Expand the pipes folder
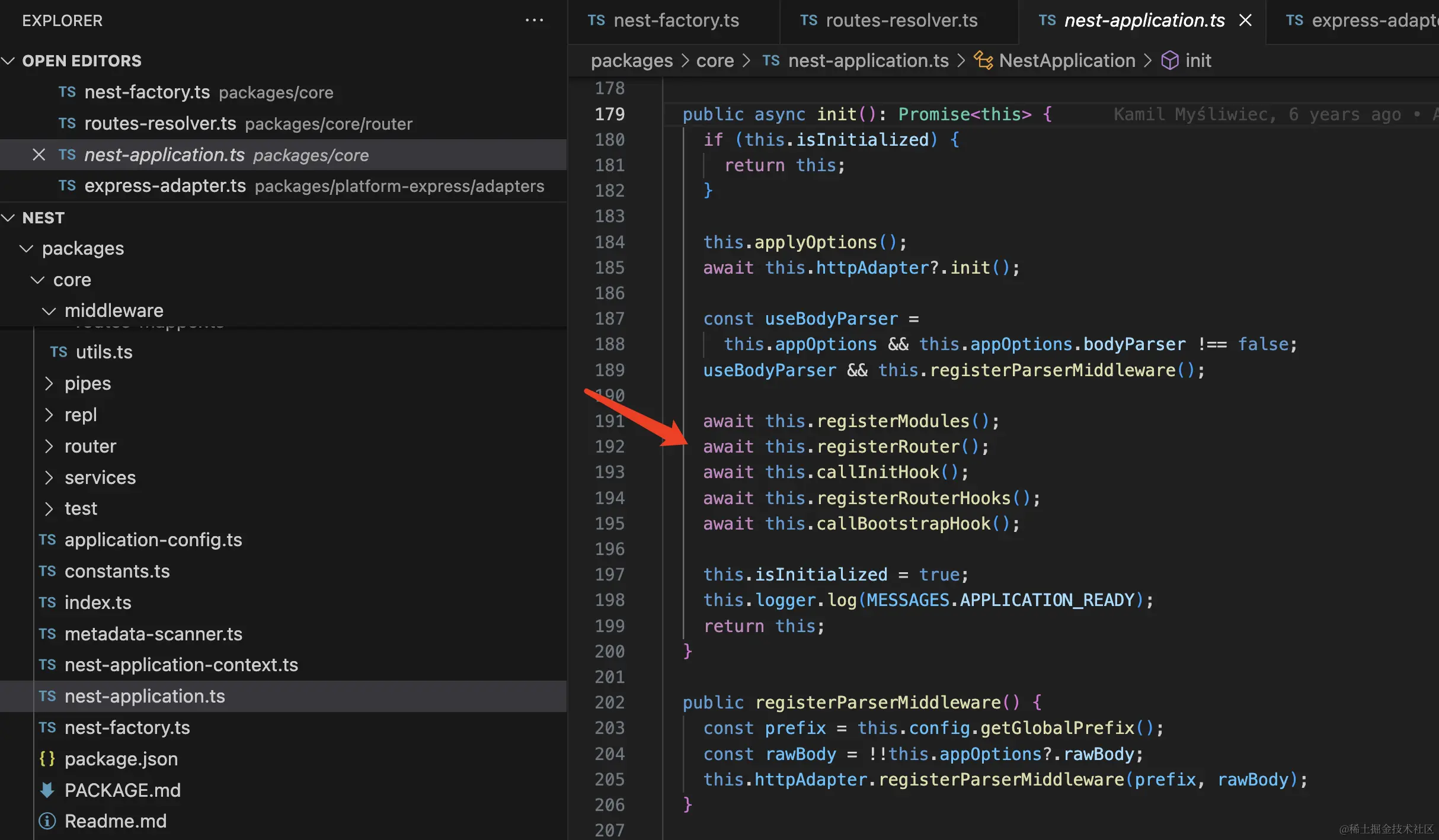This screenshot has width=1439, height=840. pyautogui.click(x=49, y=384)
